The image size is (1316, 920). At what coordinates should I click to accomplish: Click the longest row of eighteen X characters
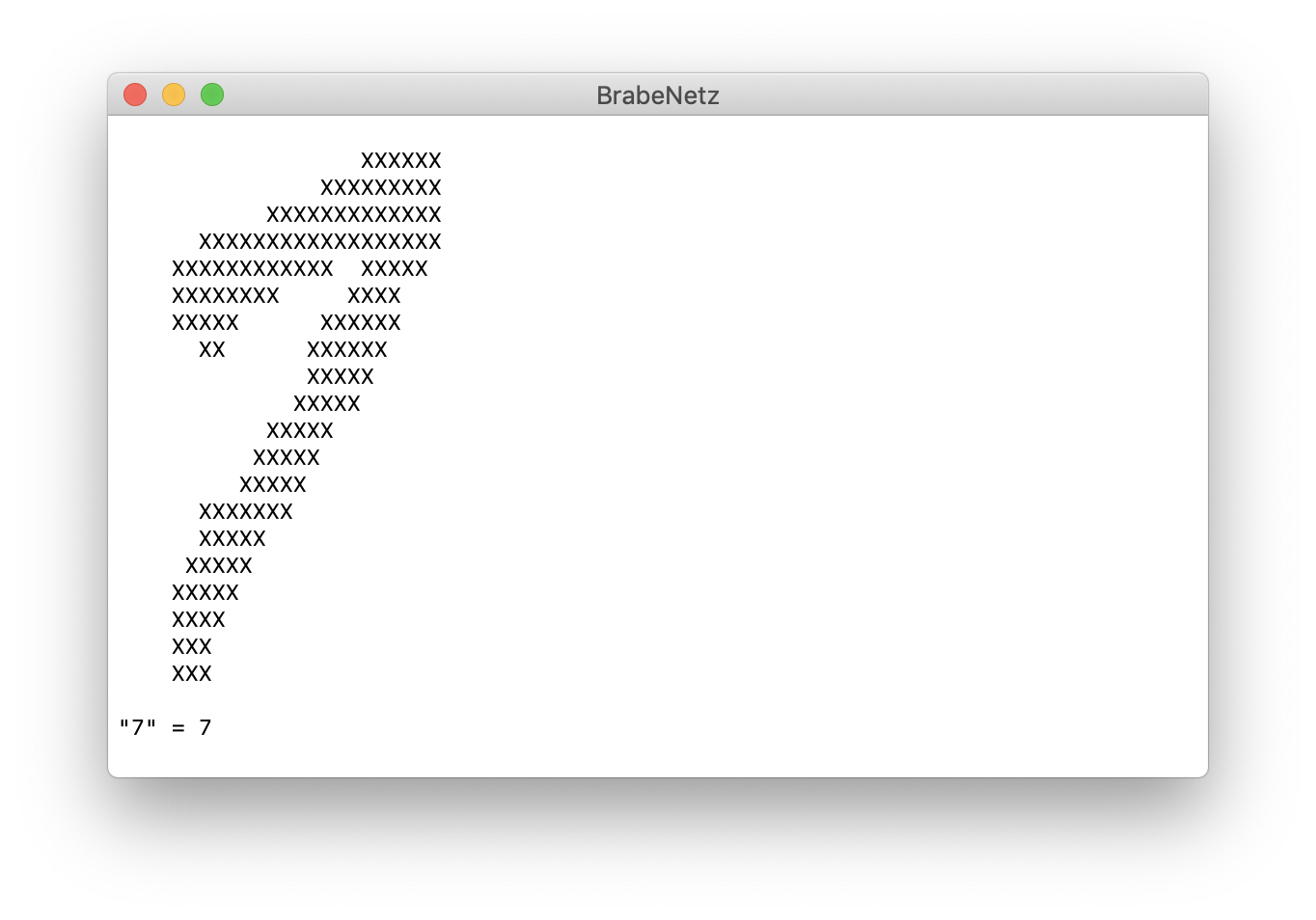point(320,241)
